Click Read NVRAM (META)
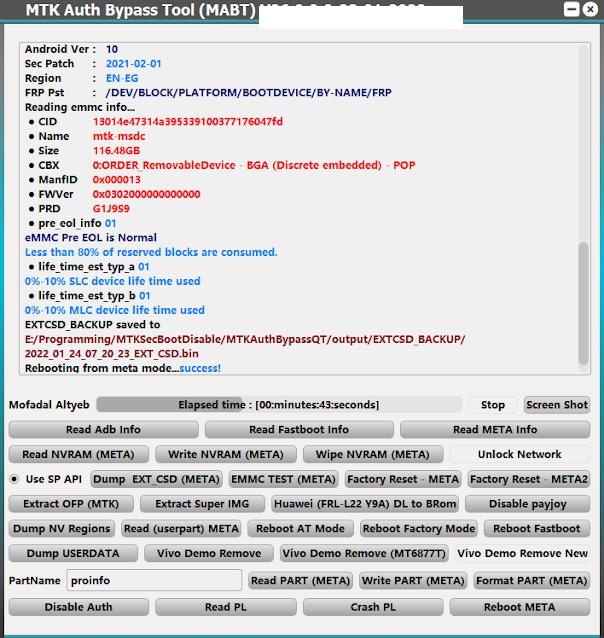Screen dimensions: 604x638 [79, 454]
